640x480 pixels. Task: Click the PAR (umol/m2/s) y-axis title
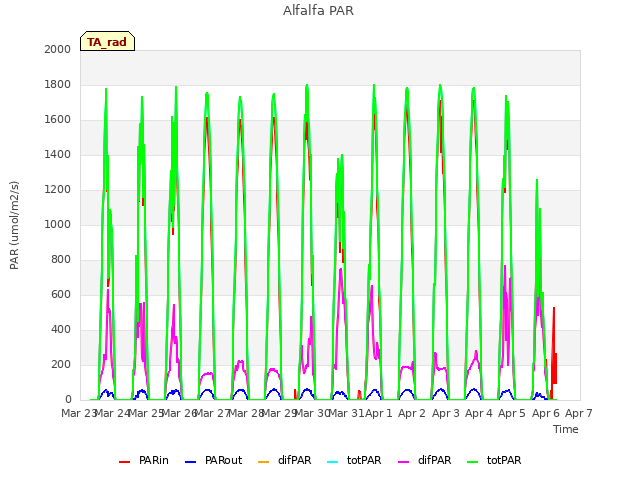(x=14, y=225)
